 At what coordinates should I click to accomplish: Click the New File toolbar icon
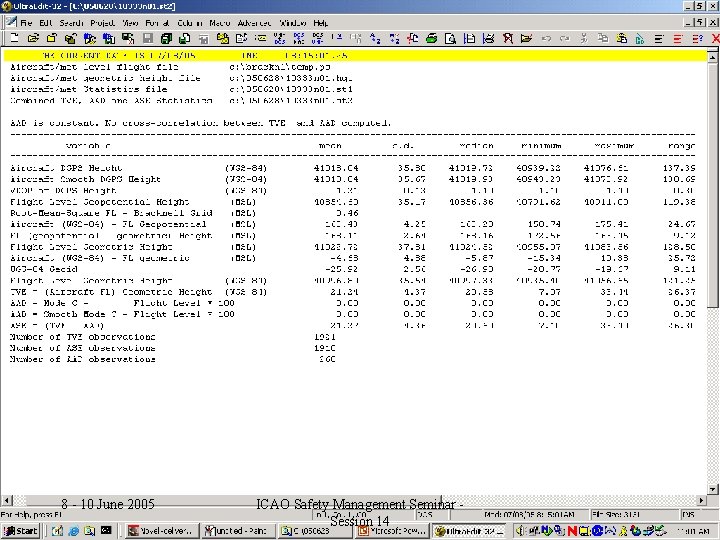[x=15, y=39]
